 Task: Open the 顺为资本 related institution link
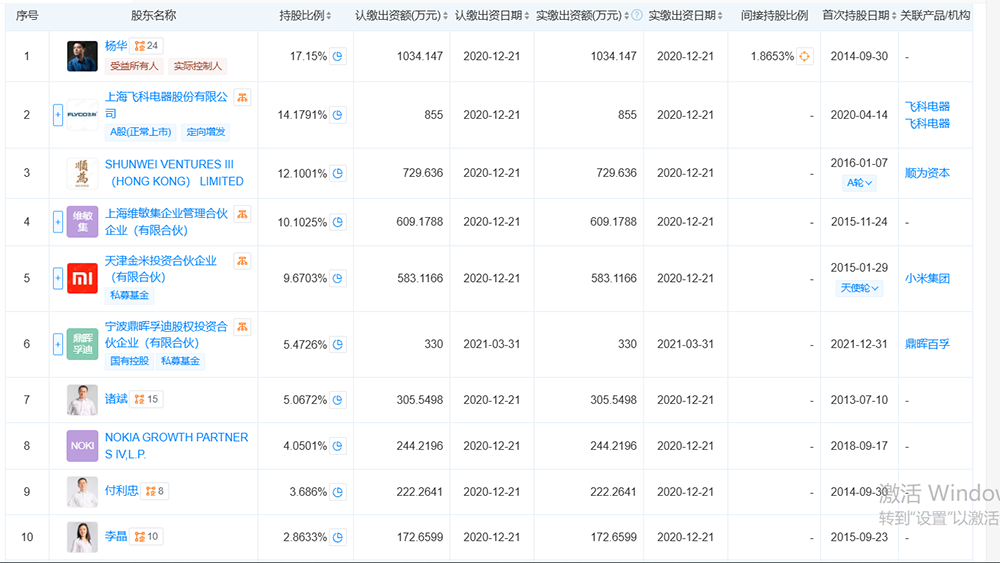pyautogui.click(x=927, y=173)
